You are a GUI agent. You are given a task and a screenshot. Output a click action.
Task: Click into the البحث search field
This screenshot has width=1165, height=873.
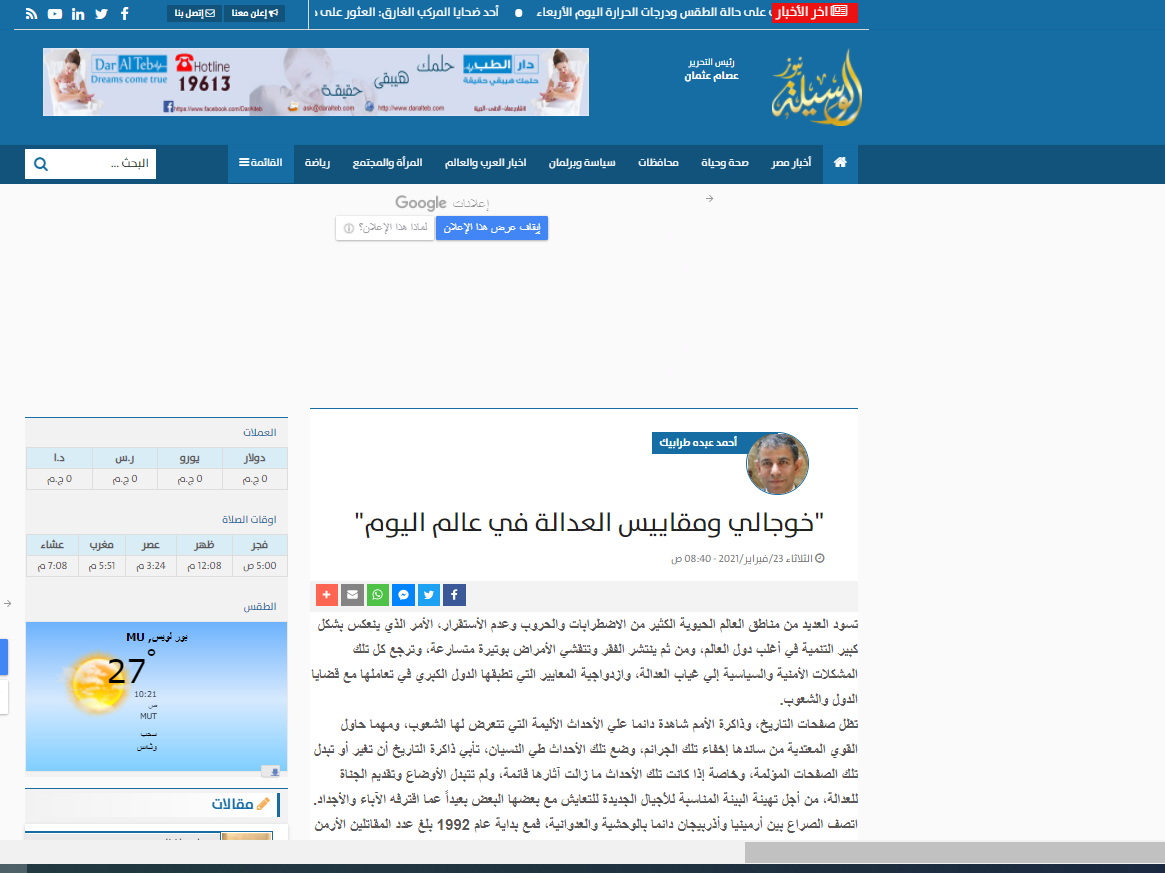pos(105,164)
